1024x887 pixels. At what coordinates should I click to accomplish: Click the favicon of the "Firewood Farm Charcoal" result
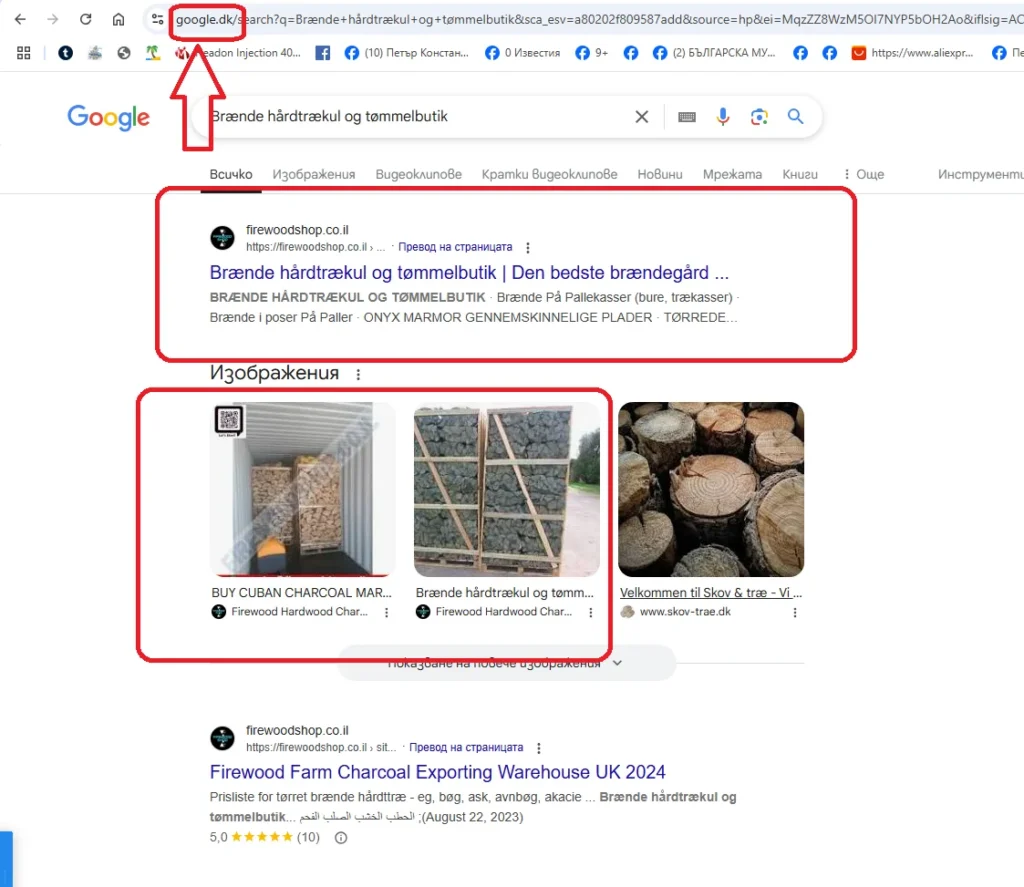(223, 738)
